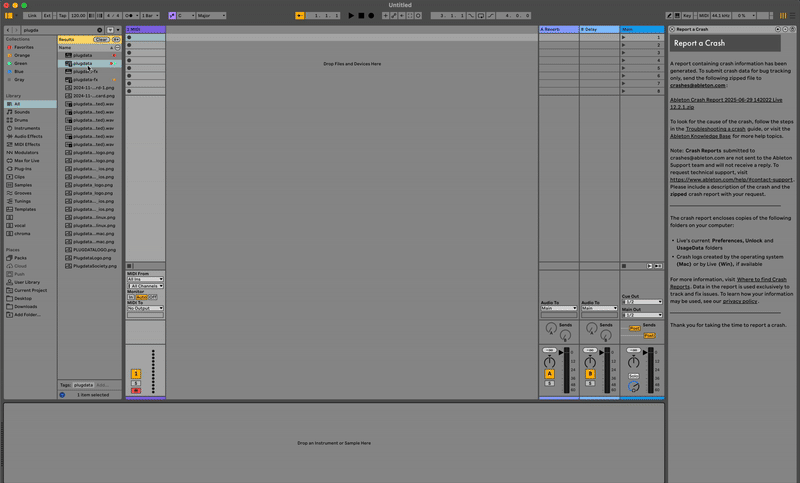This screenshot has width=800, height=483.
Task: Click the re-enable automation arrow icon
Action: (x=402, y=16)
